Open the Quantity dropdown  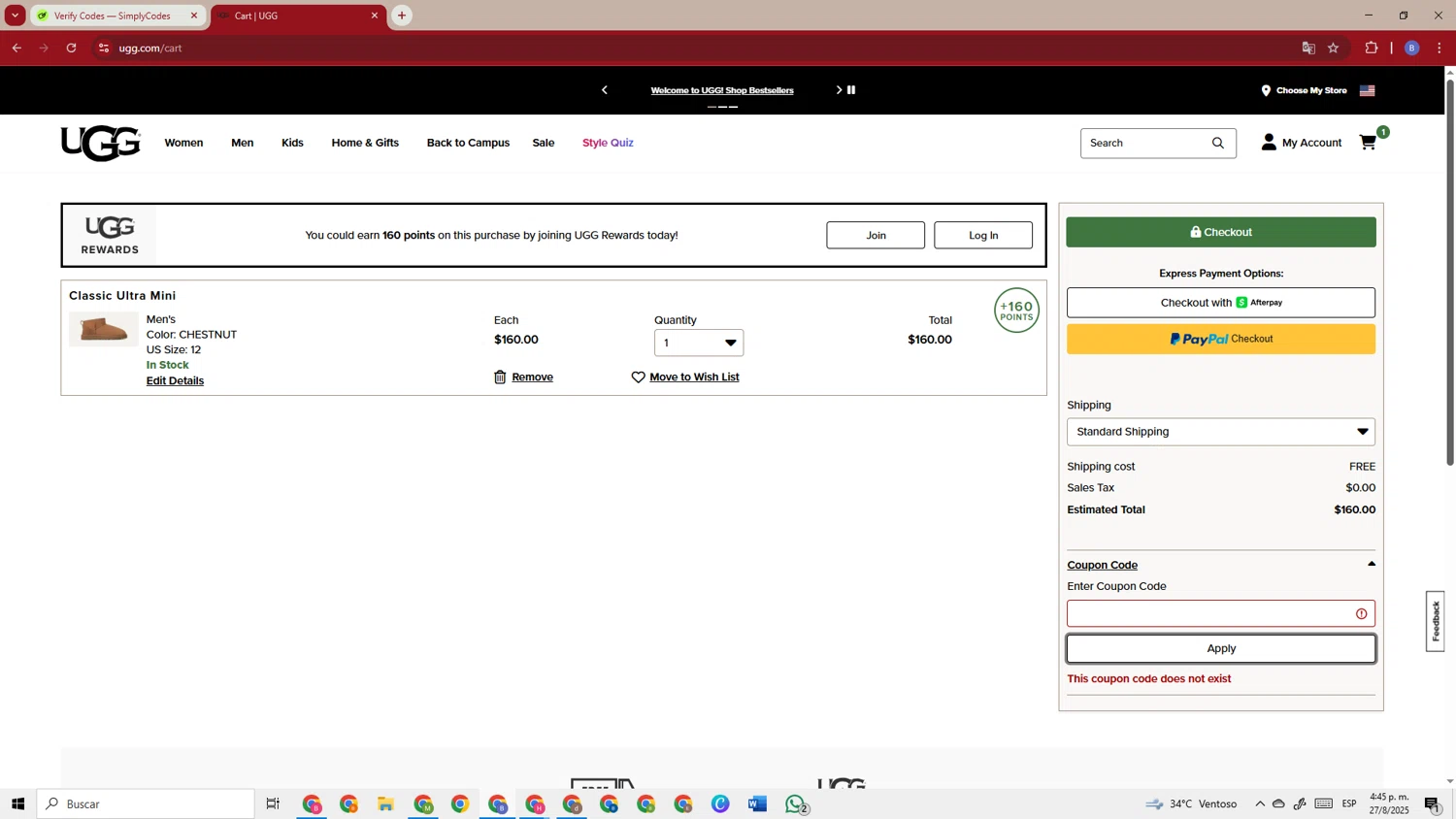tap(699, 343)
